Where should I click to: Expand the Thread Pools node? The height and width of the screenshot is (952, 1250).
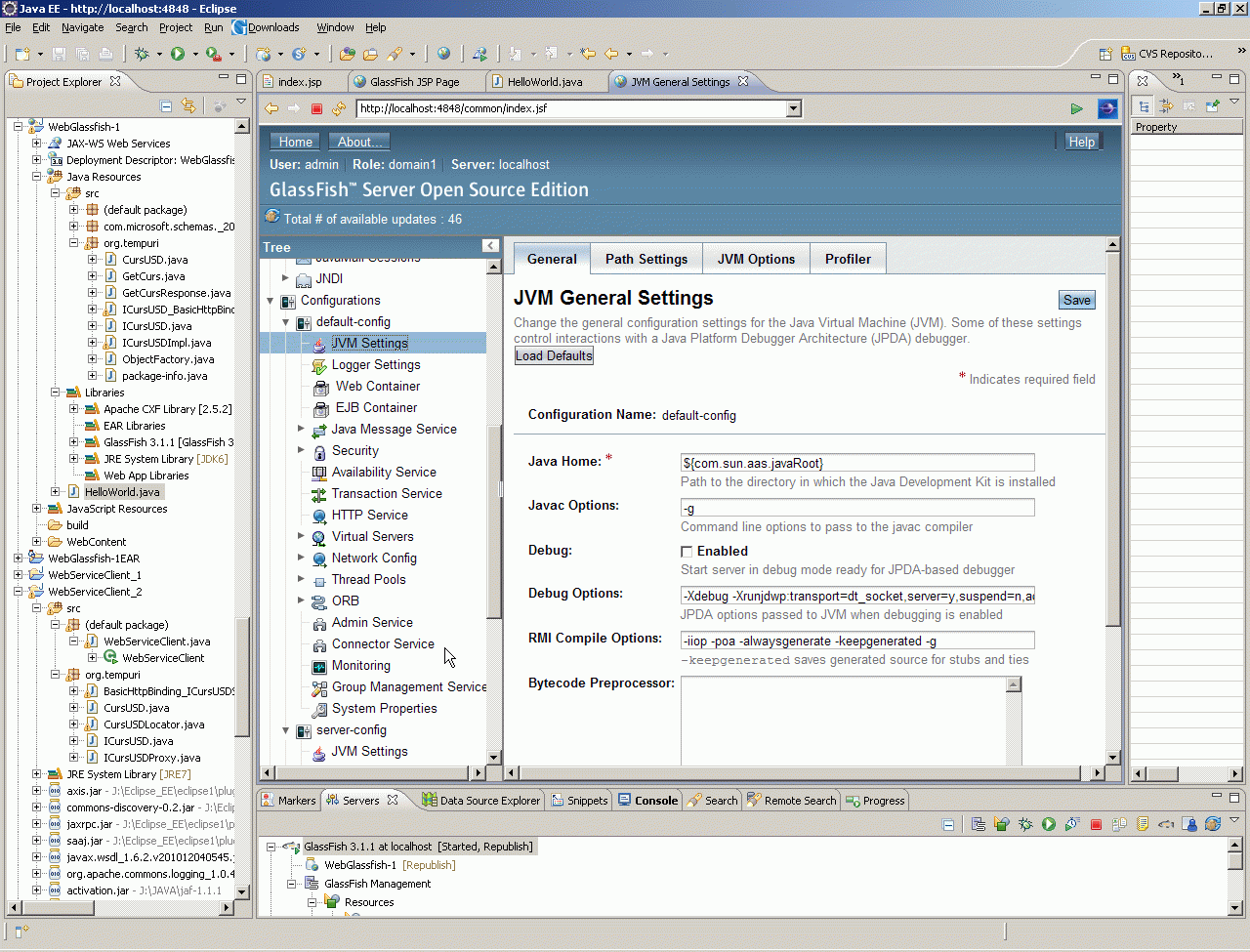301,579
